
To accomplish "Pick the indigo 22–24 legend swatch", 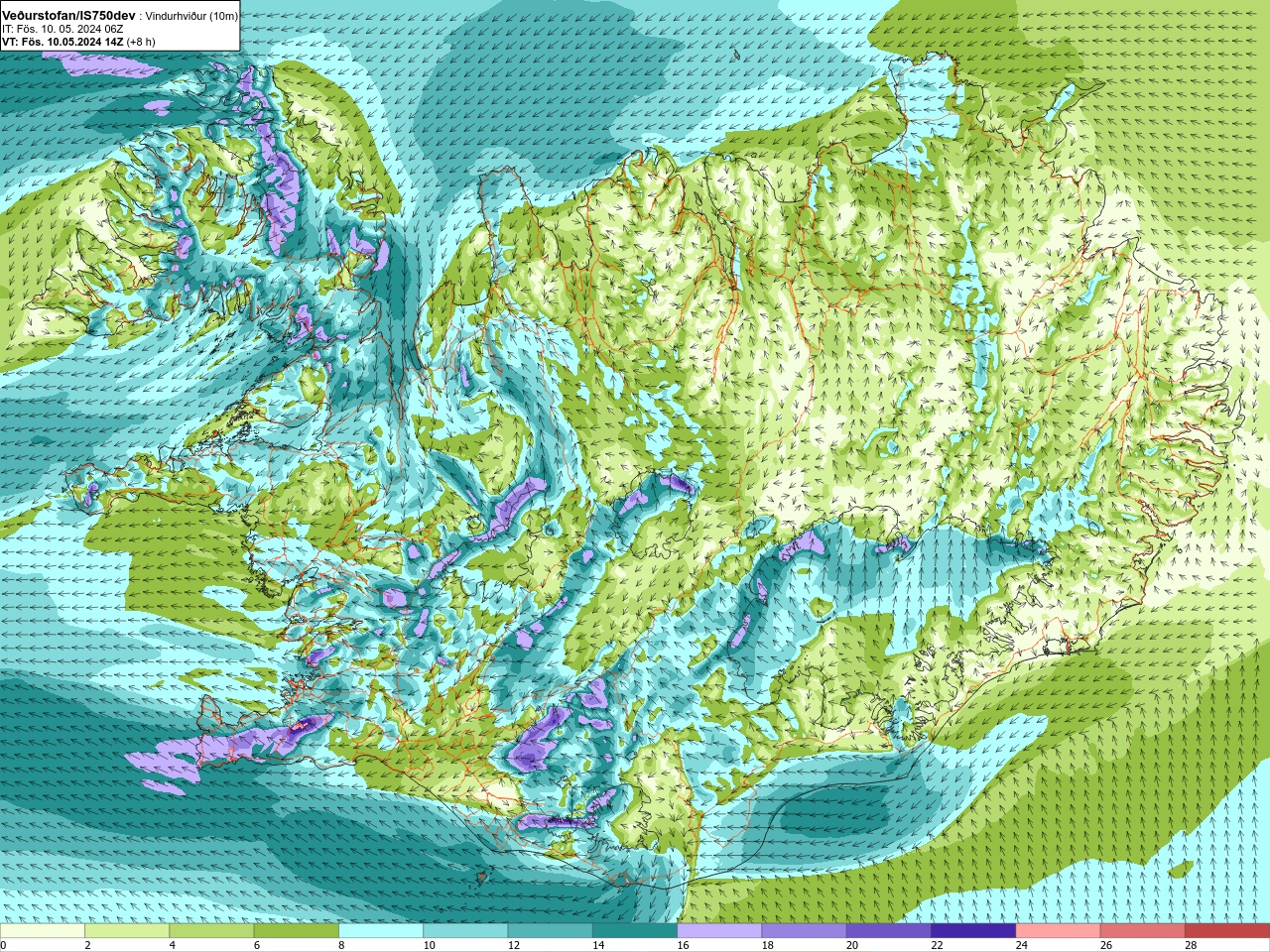I will 973,931.
